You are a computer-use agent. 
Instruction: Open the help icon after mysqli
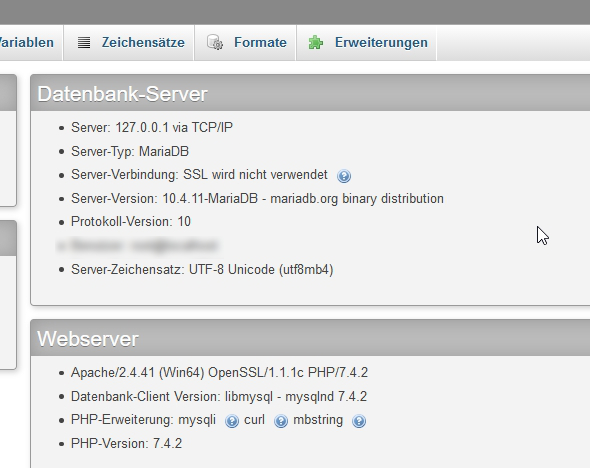232,421
